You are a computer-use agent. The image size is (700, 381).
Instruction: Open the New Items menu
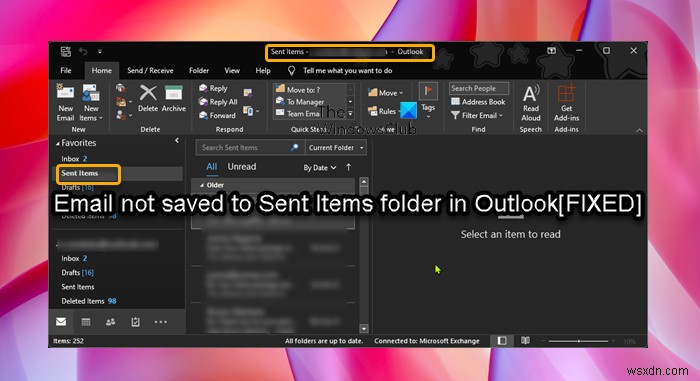(x=91, y=103)
